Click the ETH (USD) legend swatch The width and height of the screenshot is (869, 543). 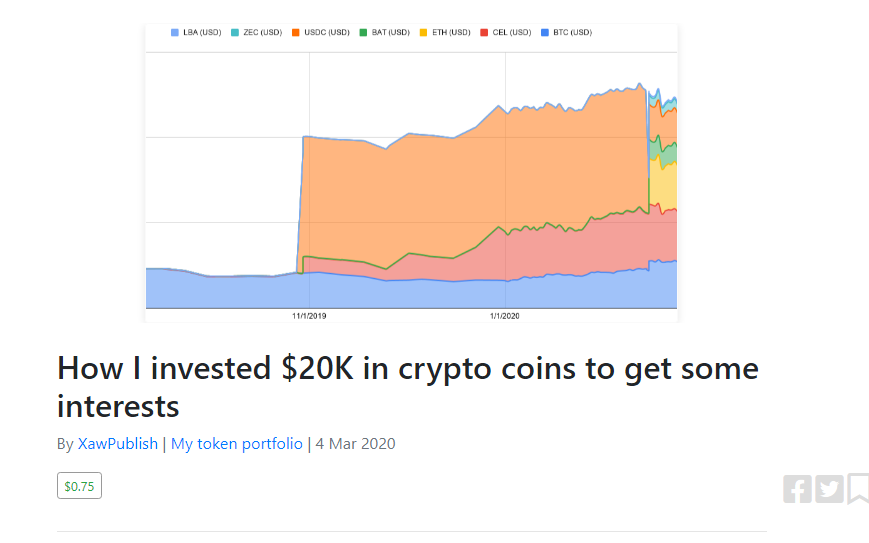click(x=423, y=33)
